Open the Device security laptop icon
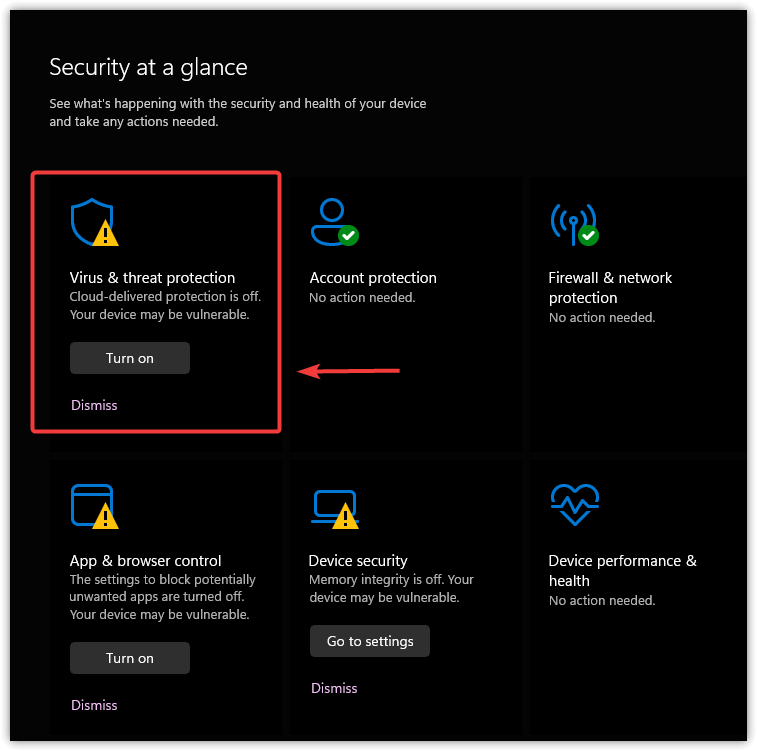Image resolution: width=757 pixels, height=751 pixels. coord(332,506)
